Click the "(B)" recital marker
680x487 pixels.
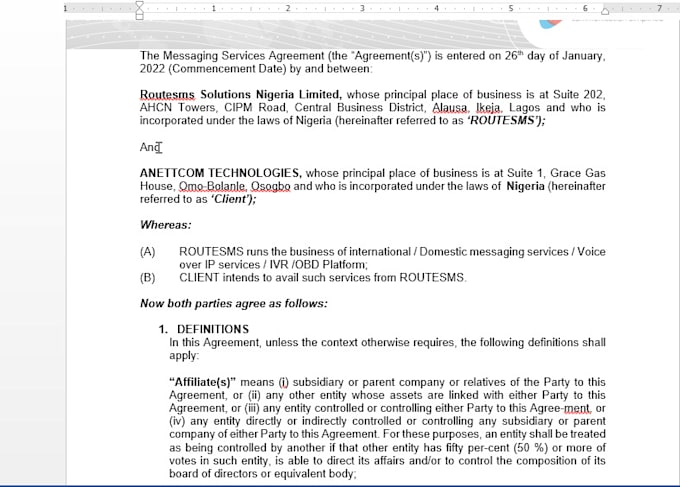[x=147, y=278]
